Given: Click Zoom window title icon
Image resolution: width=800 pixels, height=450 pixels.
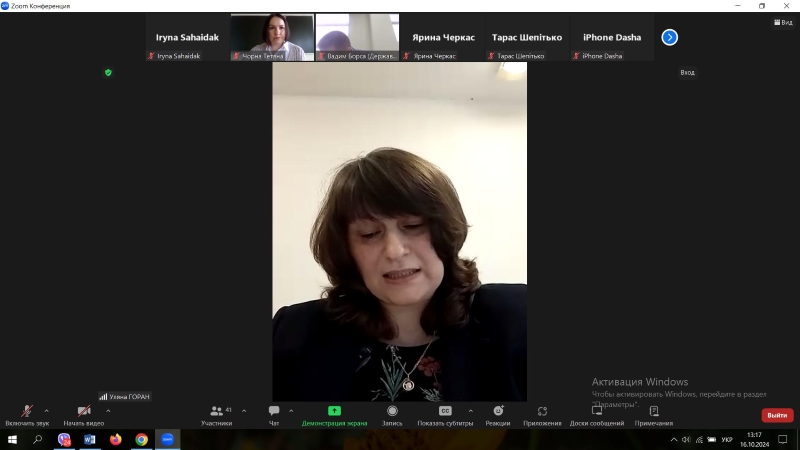Looking at the screenshot, I should 5,6.
